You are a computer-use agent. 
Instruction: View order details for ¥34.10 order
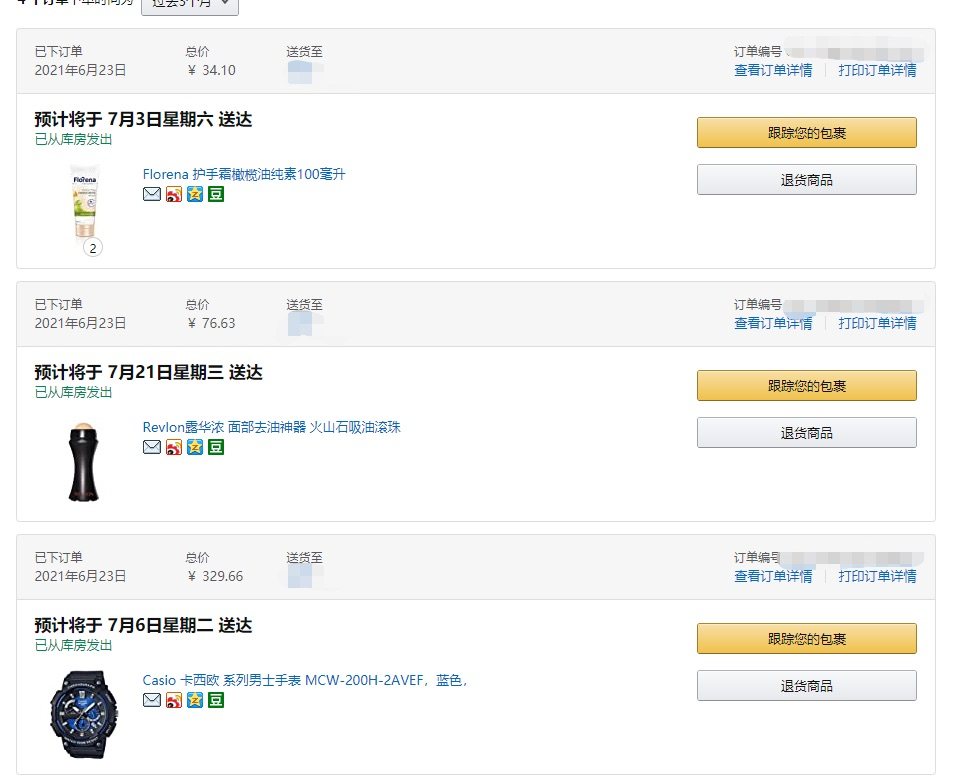[773, 70]
